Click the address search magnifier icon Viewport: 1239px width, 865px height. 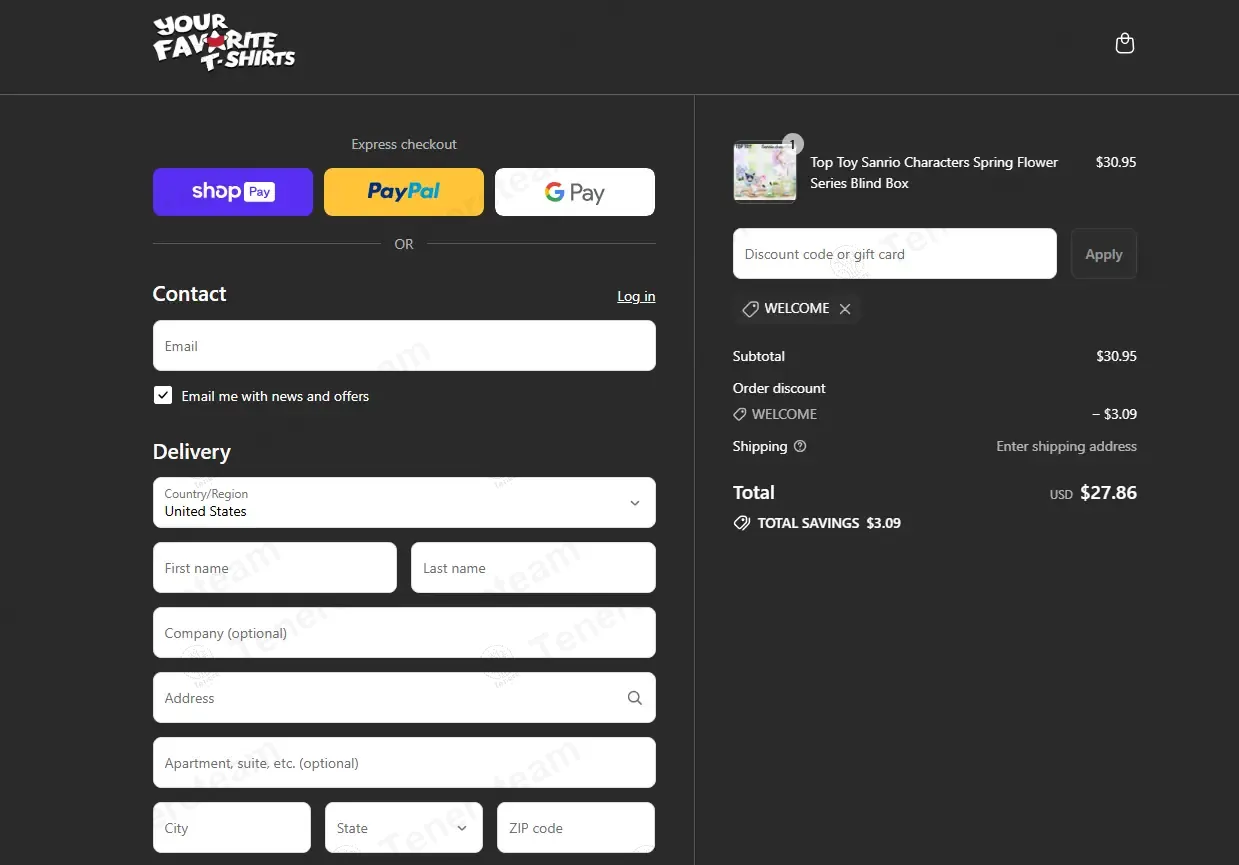click(635, 698)
